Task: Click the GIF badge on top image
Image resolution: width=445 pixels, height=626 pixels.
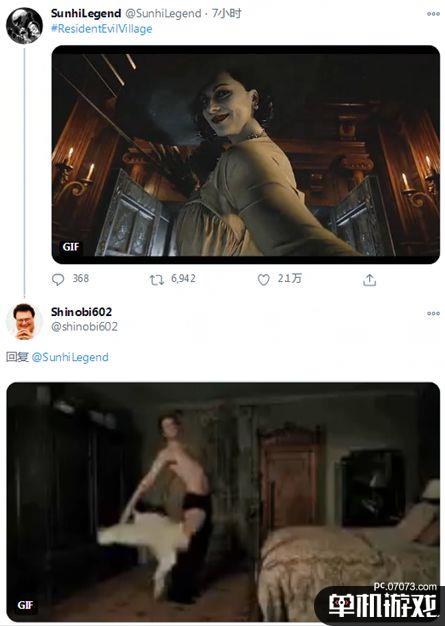Action: 71,247
